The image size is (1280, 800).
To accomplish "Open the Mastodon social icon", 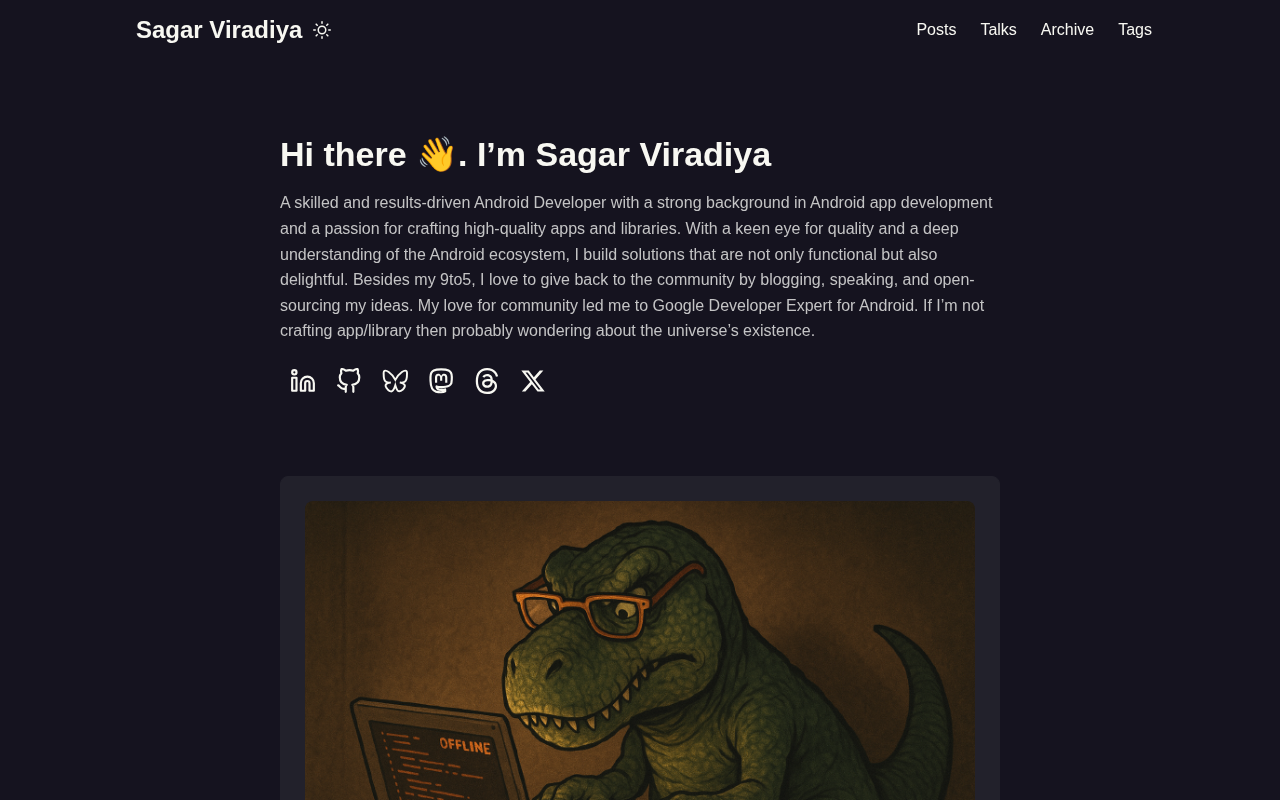I will click(441, 381).
